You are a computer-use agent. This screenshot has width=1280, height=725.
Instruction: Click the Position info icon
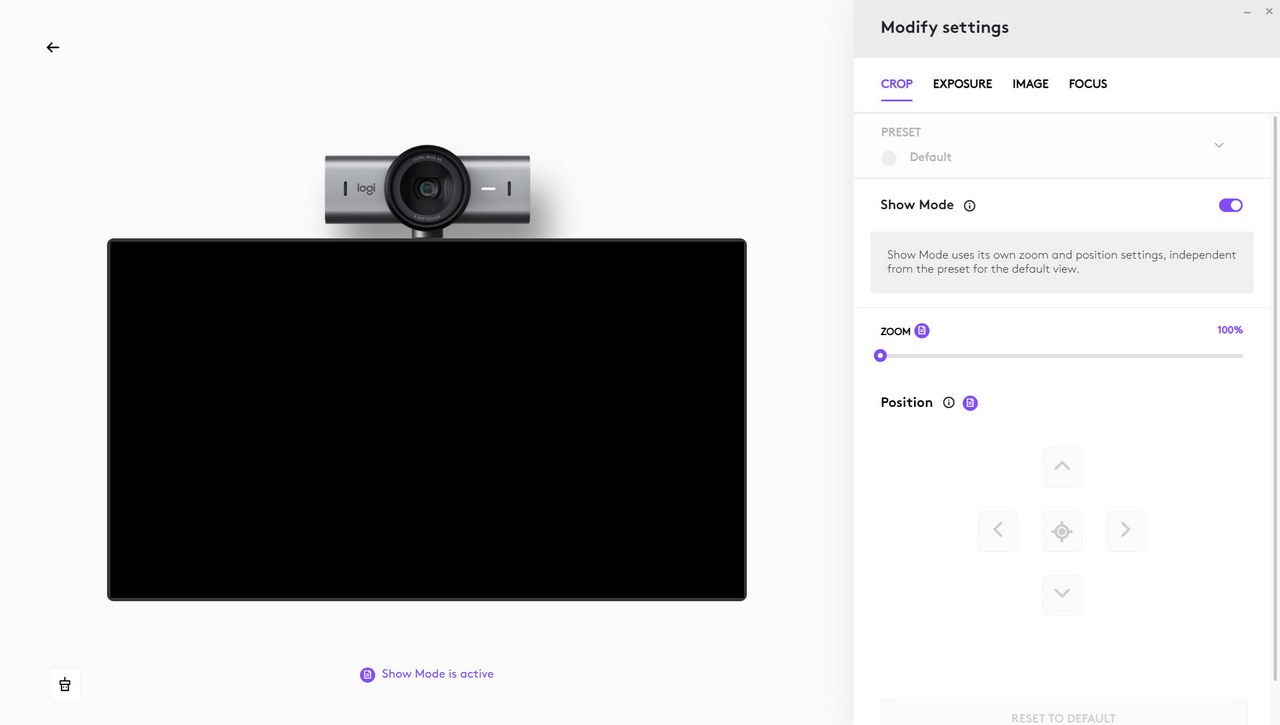point(949,403)
